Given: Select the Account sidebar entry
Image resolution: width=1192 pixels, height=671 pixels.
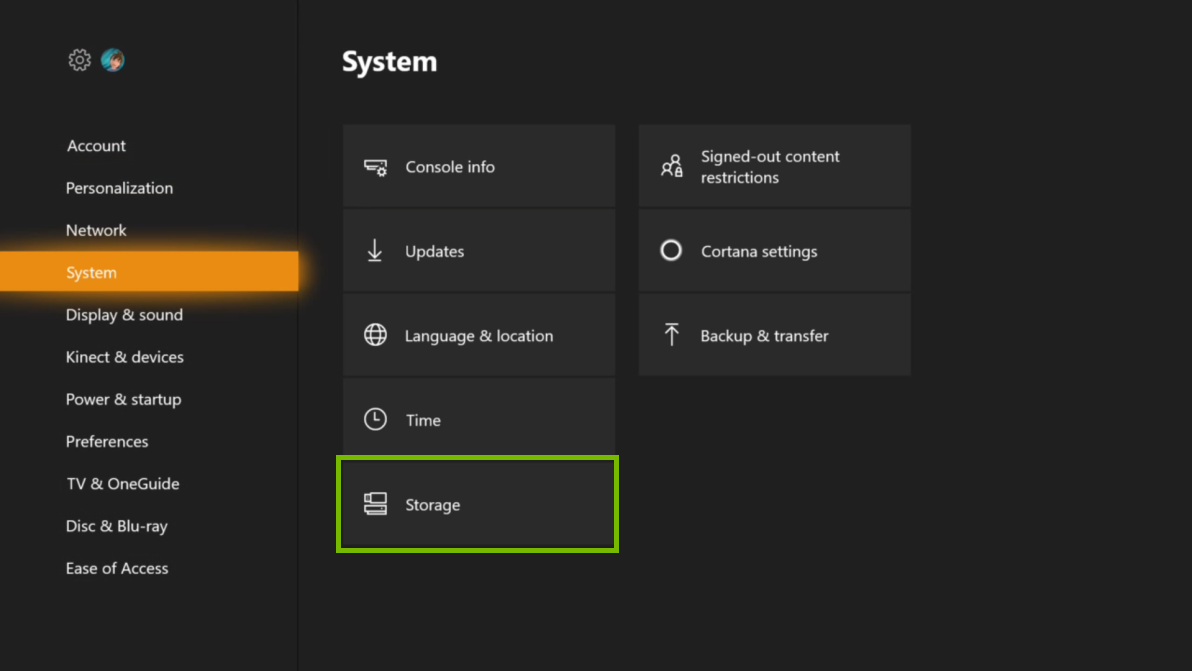Looking at the screenshot, I should pos(96,146).
